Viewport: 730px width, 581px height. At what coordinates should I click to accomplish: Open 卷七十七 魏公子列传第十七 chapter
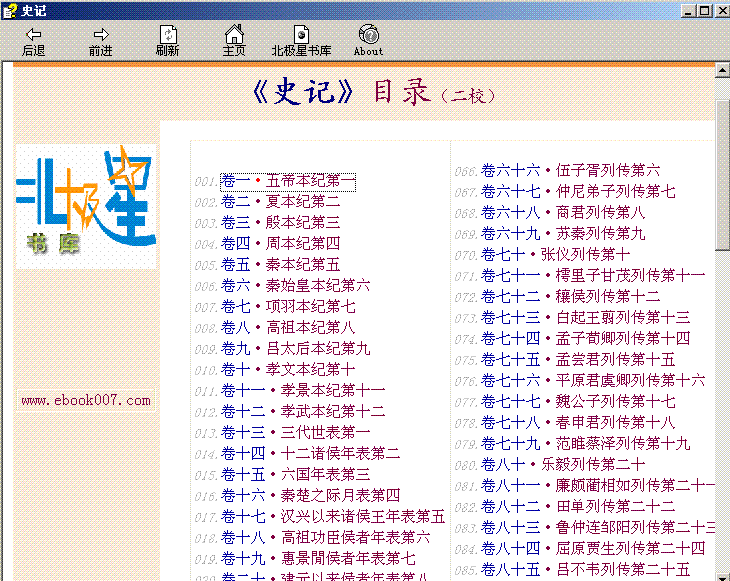click(578, 401)
